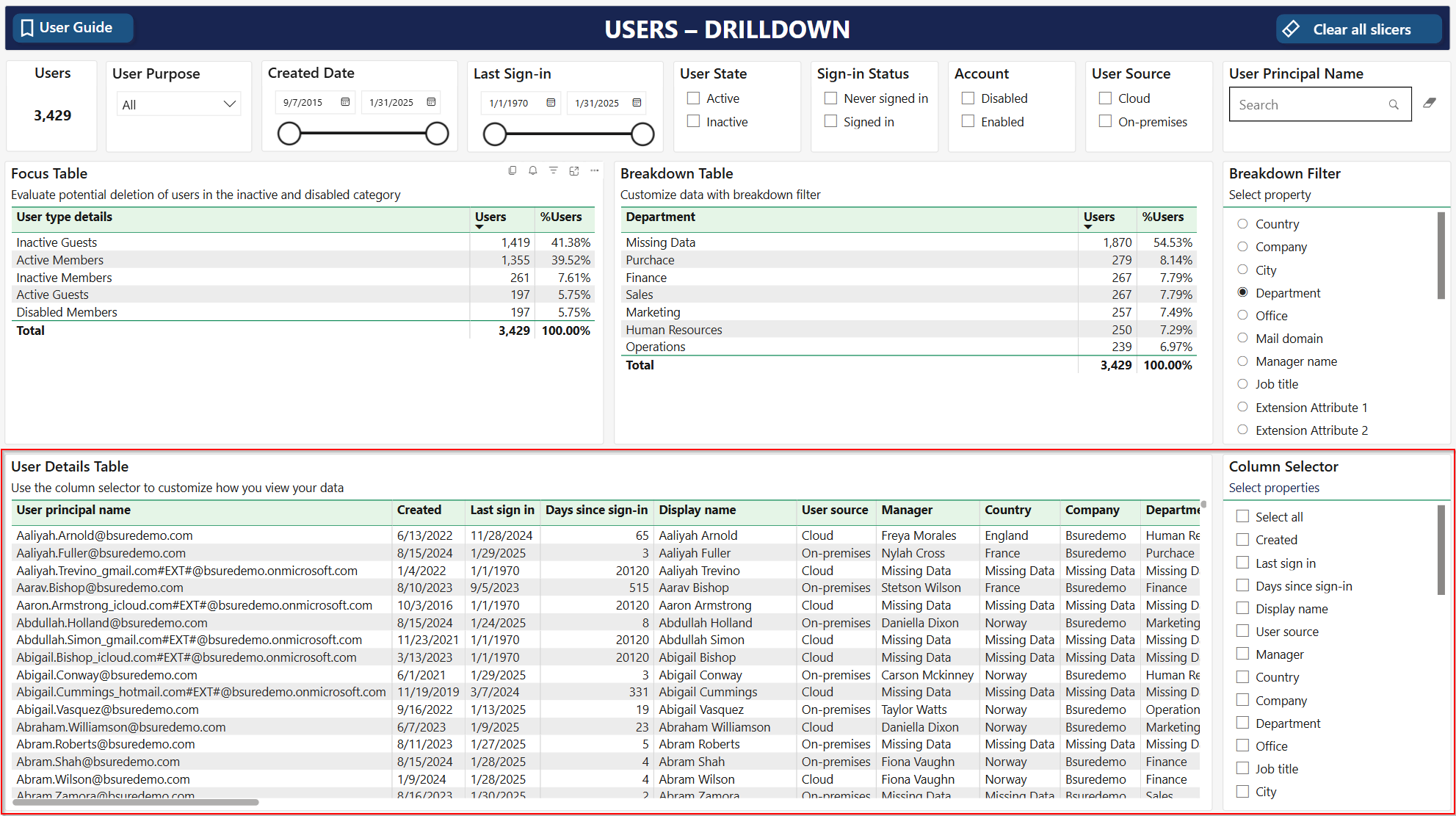Click the Created Date slider left handle

tap(289, 134)
